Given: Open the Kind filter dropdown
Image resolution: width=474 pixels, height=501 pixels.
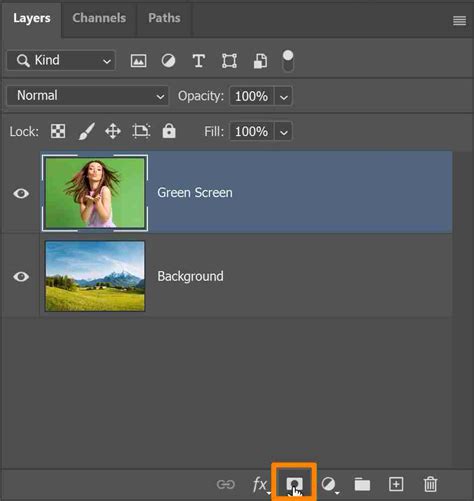Looking at the screenshot, I should (61, 60).
